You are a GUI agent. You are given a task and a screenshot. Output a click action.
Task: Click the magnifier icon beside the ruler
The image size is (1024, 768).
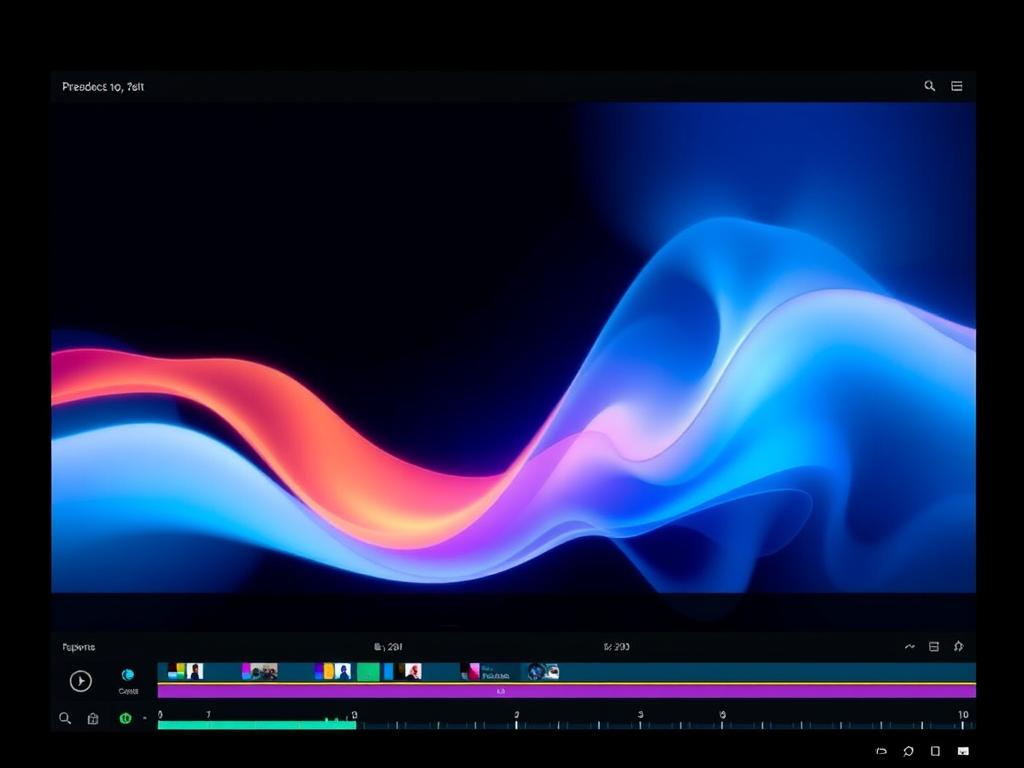pos(65,718)
